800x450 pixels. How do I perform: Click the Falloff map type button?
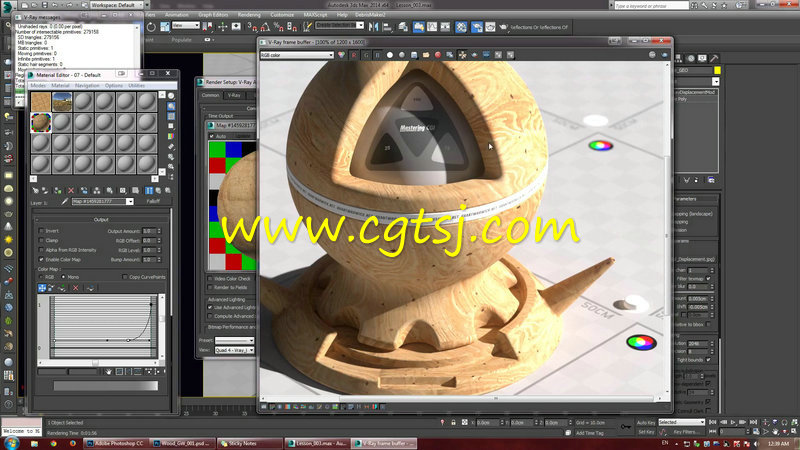coord(153,202)
